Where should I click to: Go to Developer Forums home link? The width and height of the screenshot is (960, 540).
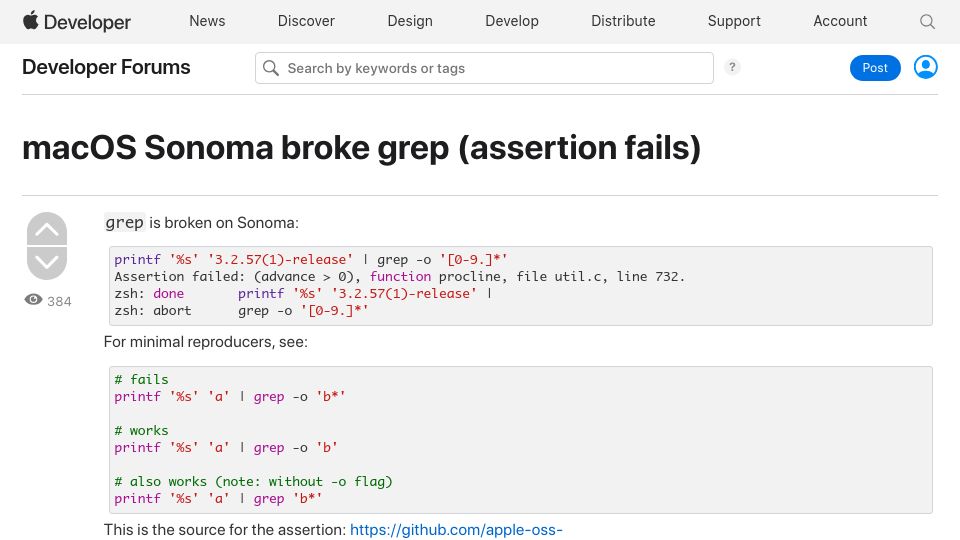106,67
